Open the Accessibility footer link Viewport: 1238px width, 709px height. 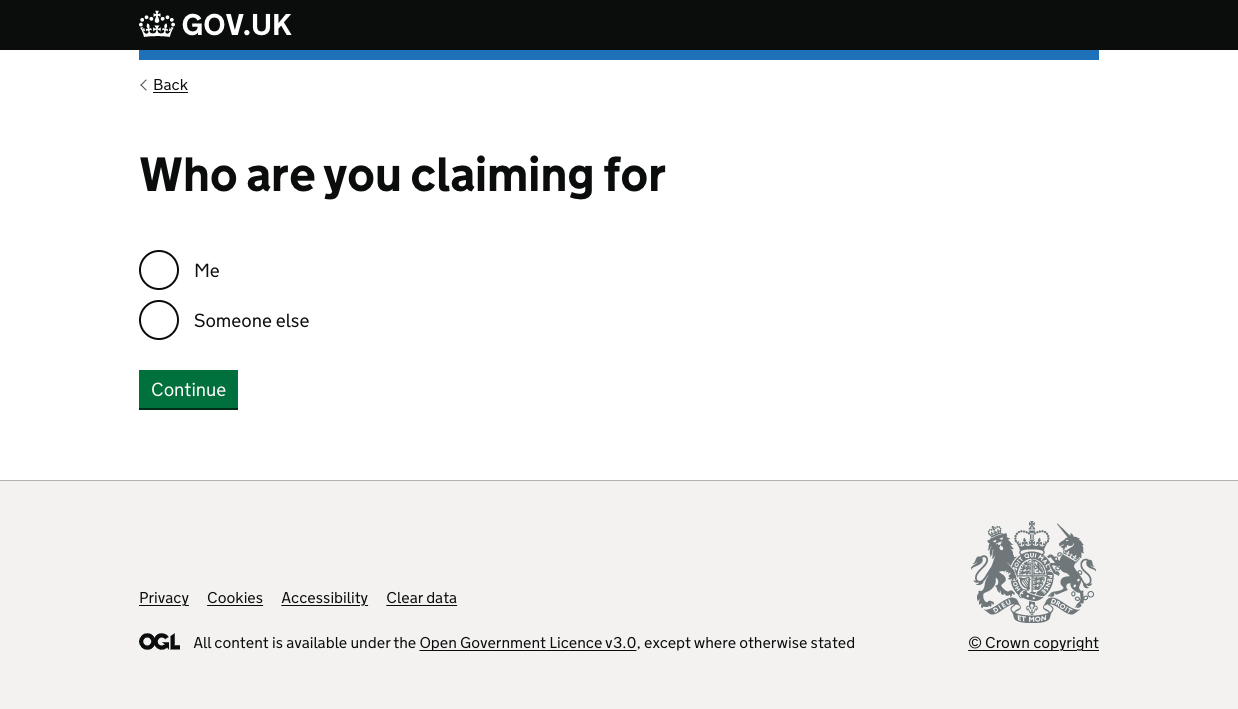tap(324, 598)
